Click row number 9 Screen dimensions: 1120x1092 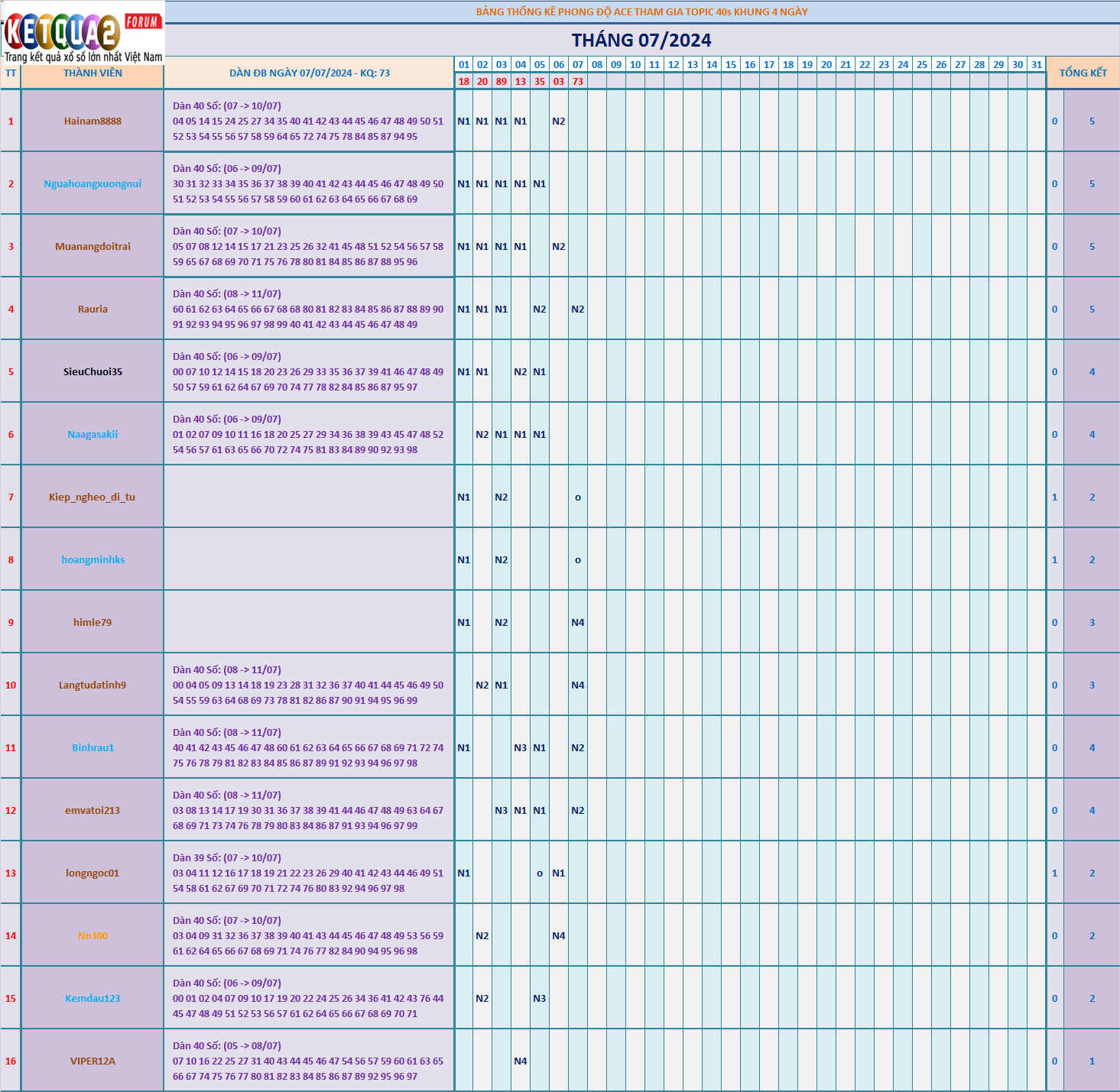pos(11,622)
